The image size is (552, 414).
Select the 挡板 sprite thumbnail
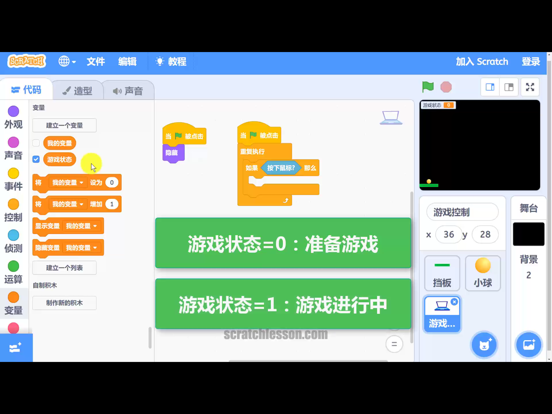point(442,273)
